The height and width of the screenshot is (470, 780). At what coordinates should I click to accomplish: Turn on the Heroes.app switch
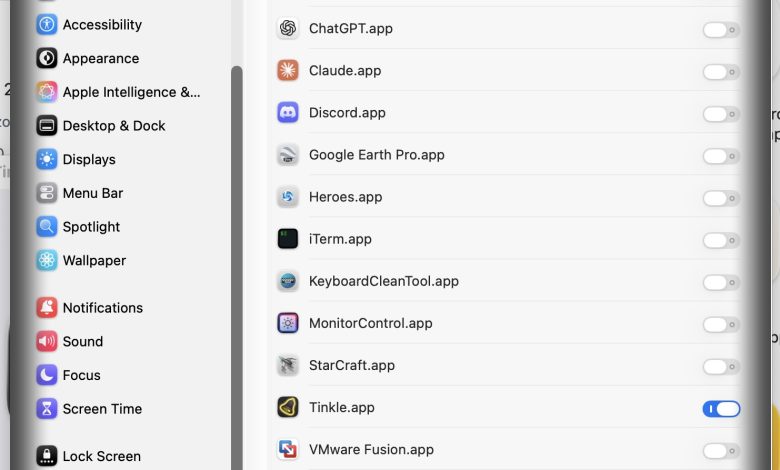pyautogui.click(x=721, y=198)
